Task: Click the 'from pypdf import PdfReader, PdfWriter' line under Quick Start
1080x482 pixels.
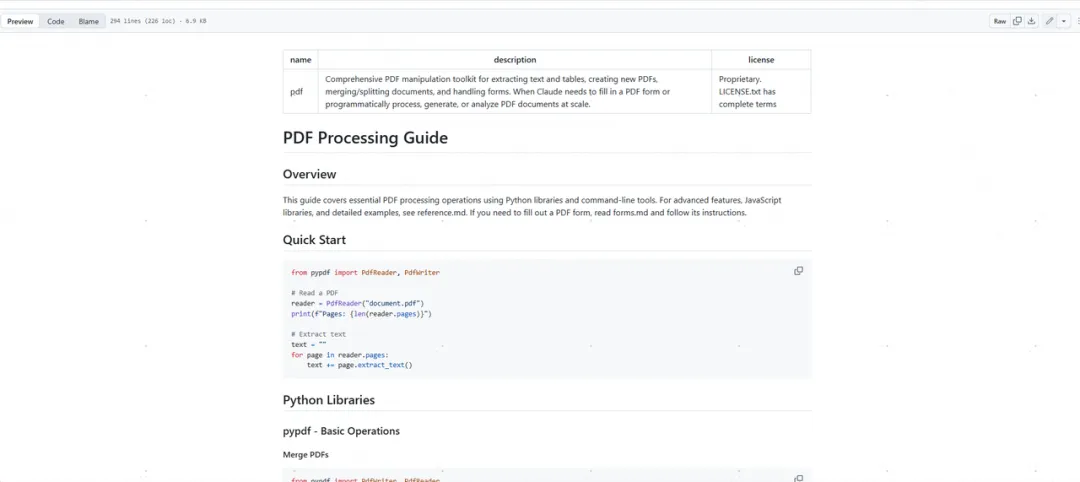Action: click(x=365, y=273)
